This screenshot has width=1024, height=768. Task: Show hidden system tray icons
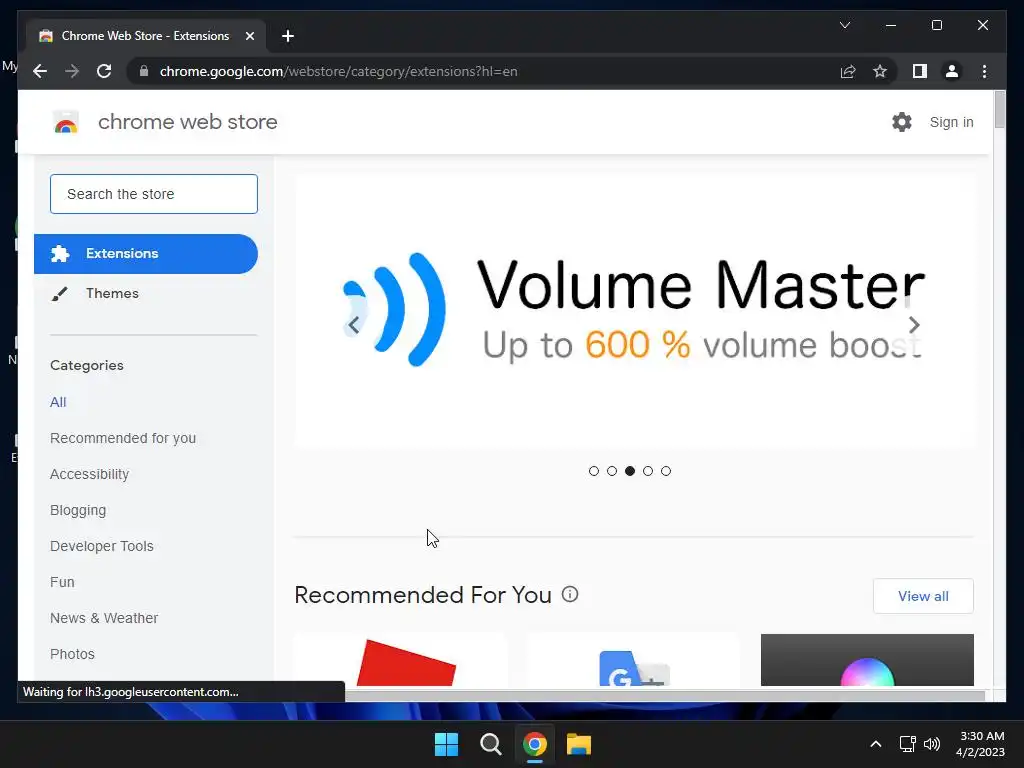coord(876,744)
